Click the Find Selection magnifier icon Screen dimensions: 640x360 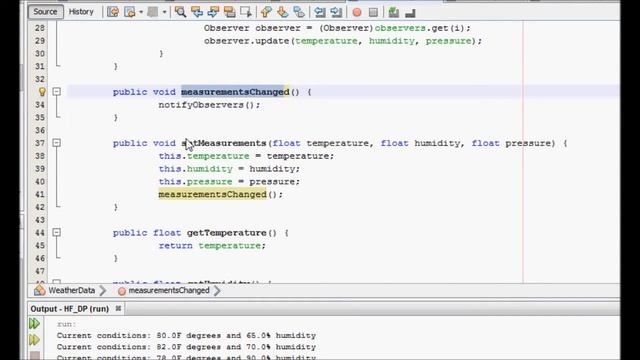pyautogui.click(x=180, y=12)
